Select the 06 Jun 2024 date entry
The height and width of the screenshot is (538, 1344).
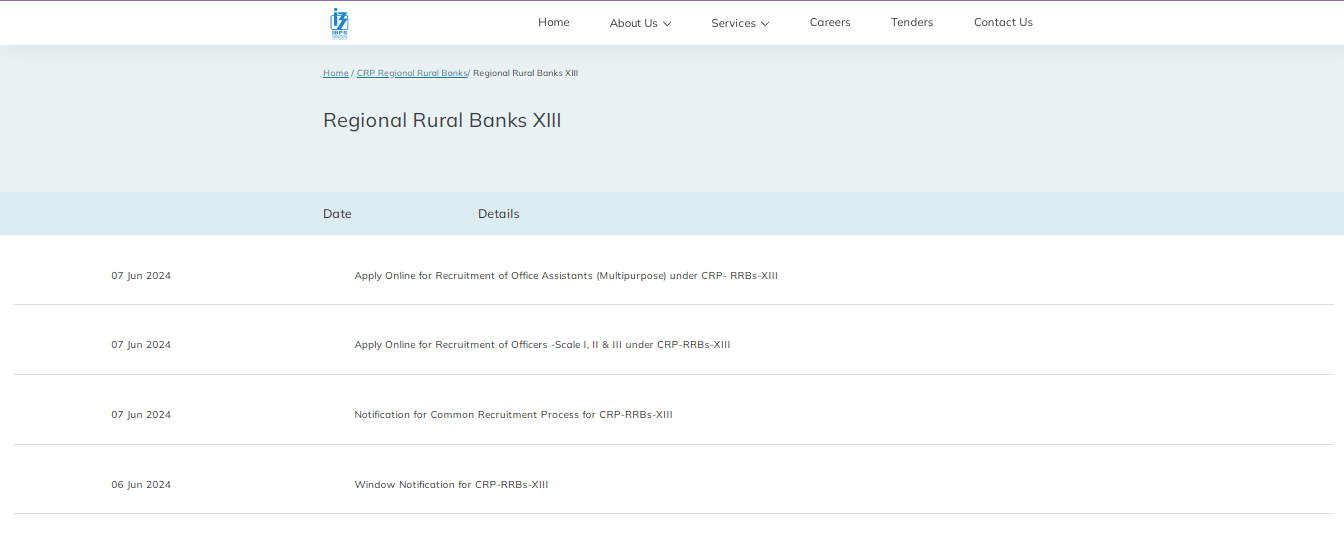pos(141,485)
